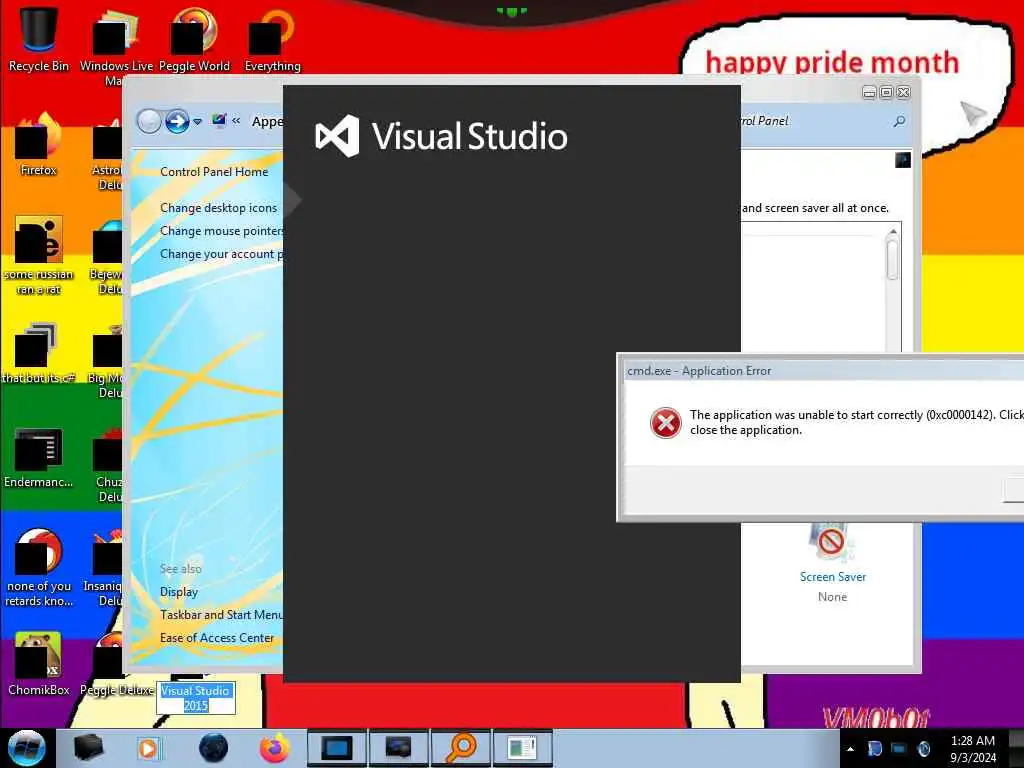This screenshot has width=1024, height=768.
Task: Select the 'that but its c#' desktop icon
Action: pyautogui.click(x=39, y=353)
